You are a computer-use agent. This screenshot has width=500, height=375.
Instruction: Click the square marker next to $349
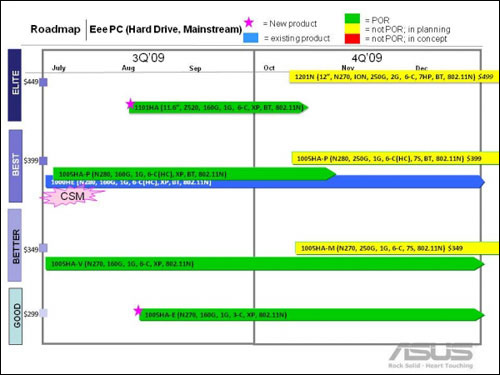click(43, 248)
